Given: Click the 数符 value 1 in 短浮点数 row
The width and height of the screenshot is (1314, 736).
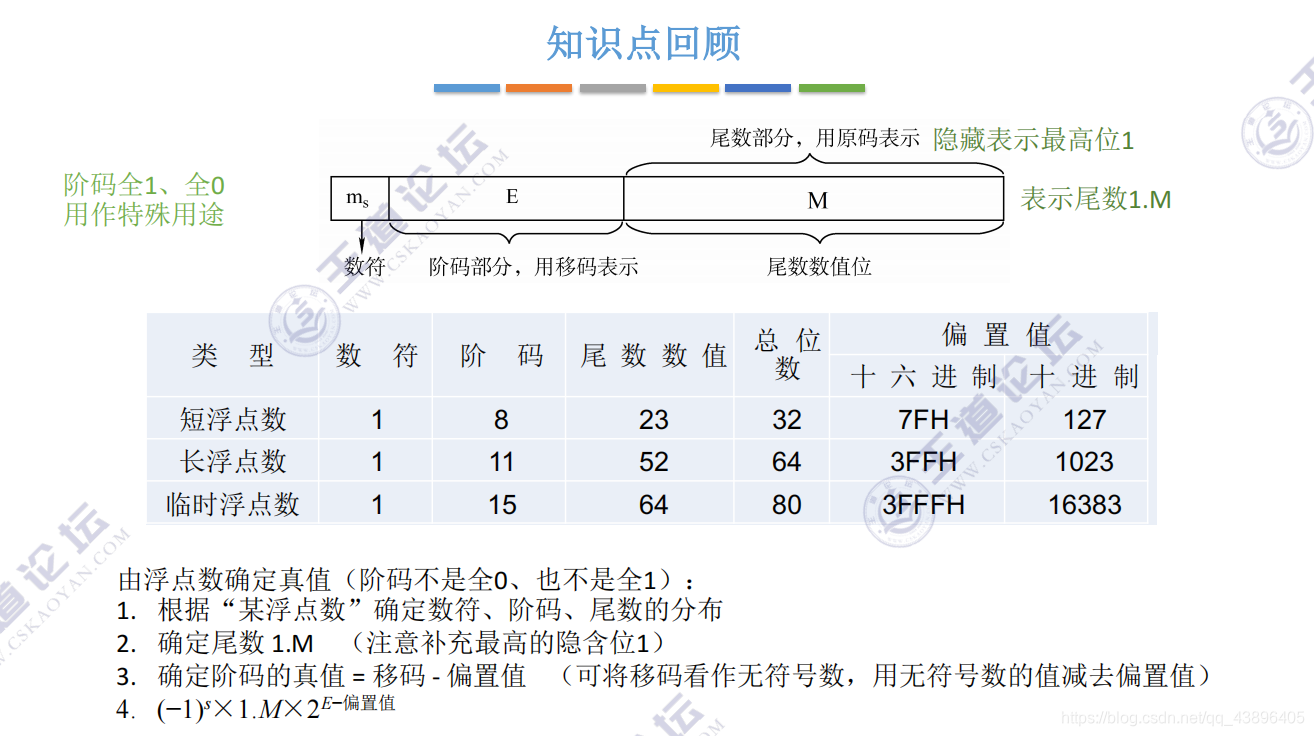Looking at the screenshot, I should [377, 419].
